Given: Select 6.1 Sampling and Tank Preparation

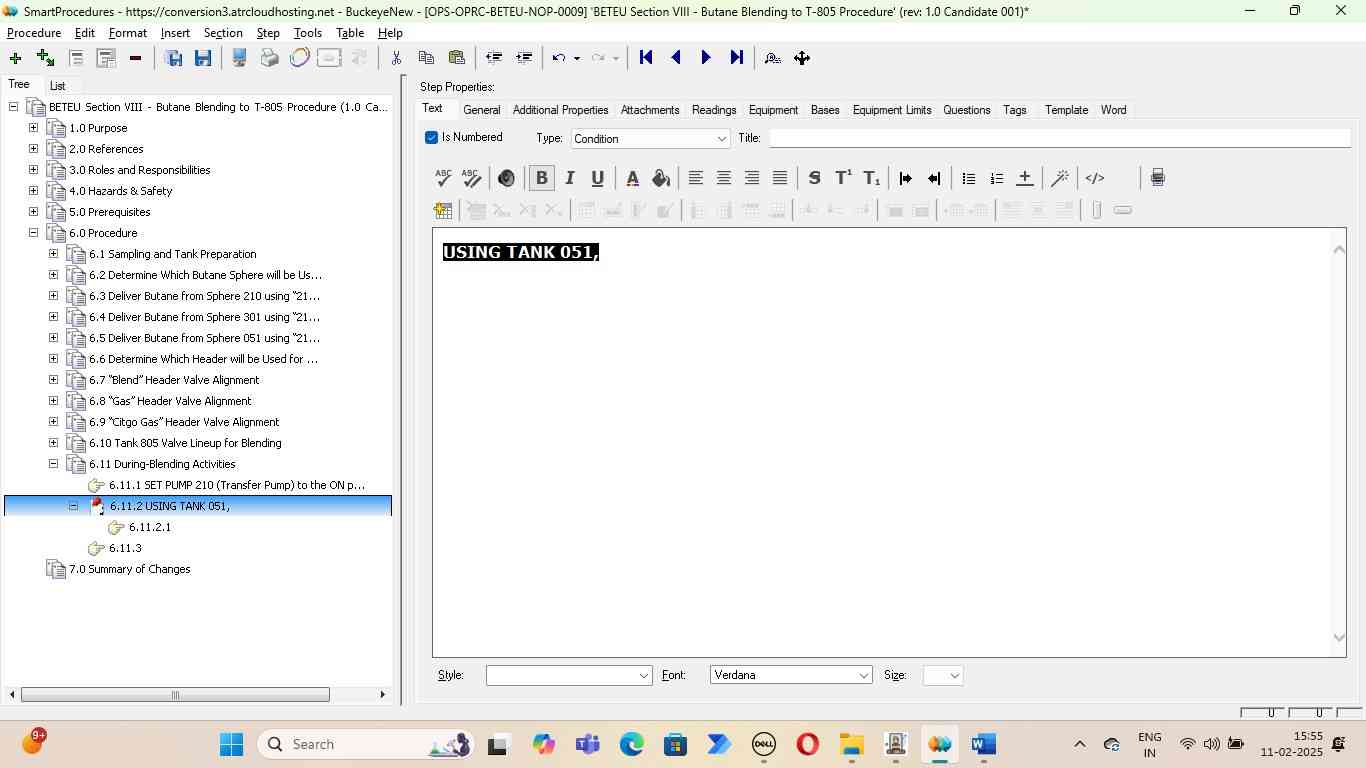Looking at the screenshot, I should pos(173,254).
